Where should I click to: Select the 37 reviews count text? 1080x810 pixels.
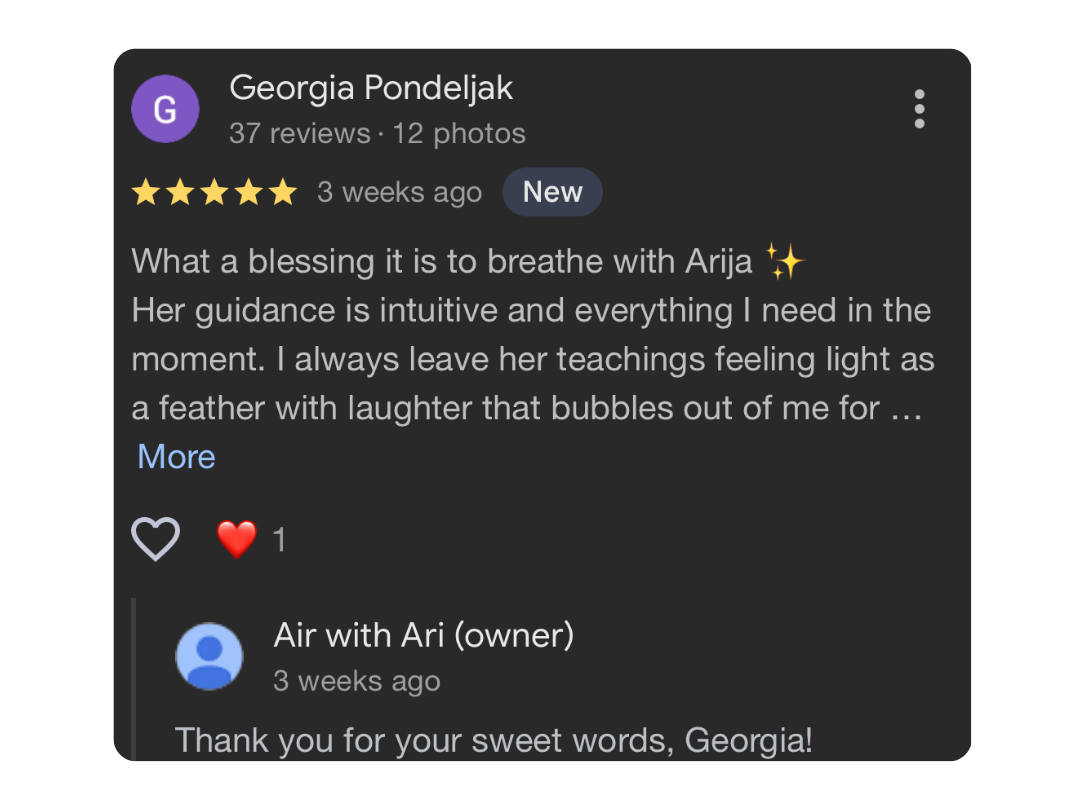point(299,133)
